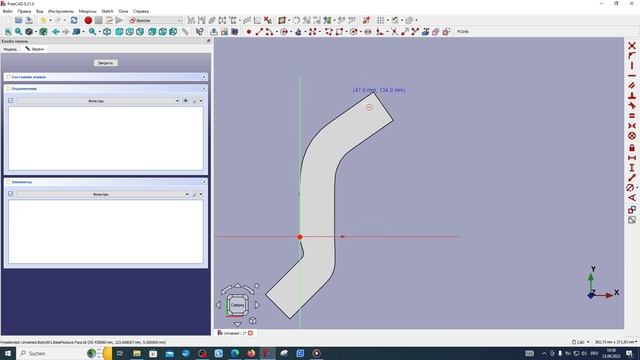Select the perpendicular constraint icon
The width and height of the screenshot is (640, 360).
pyautogui.click(x=632, y=96)
